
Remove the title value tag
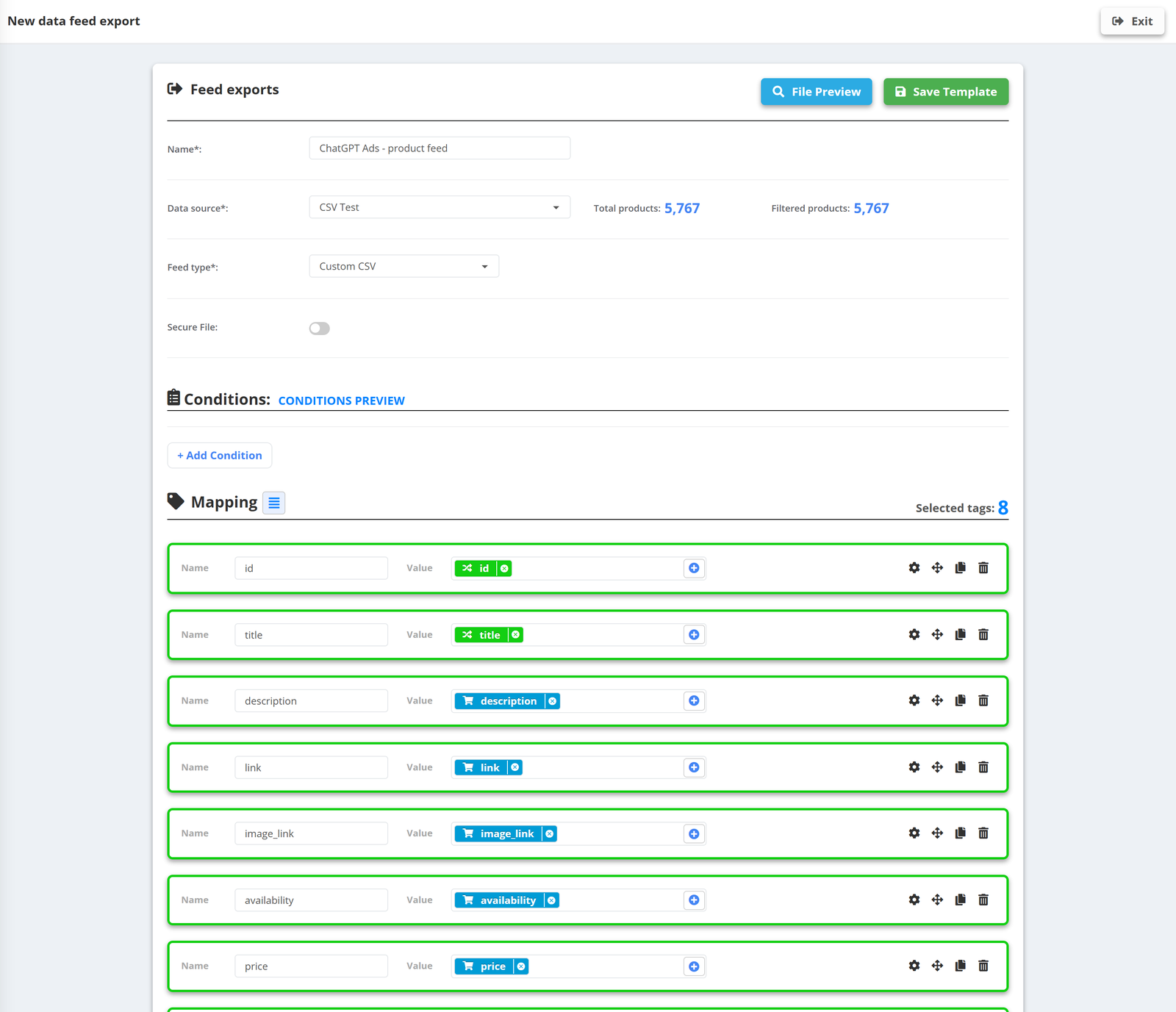pos(516,634)
